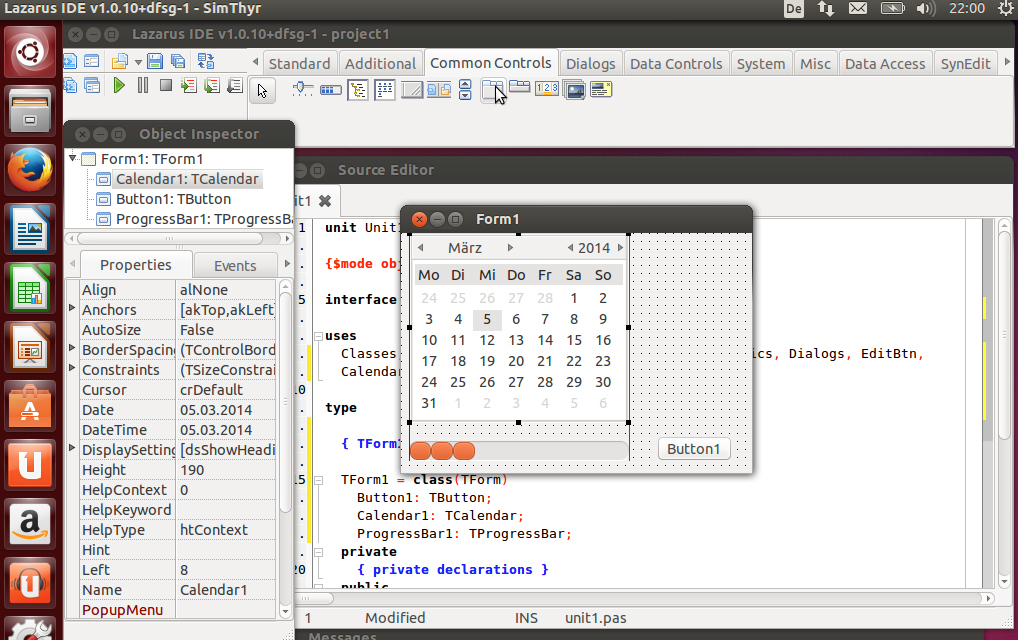
Task: Open the SynEdit palette tab
Action: (x=965, y=64)
